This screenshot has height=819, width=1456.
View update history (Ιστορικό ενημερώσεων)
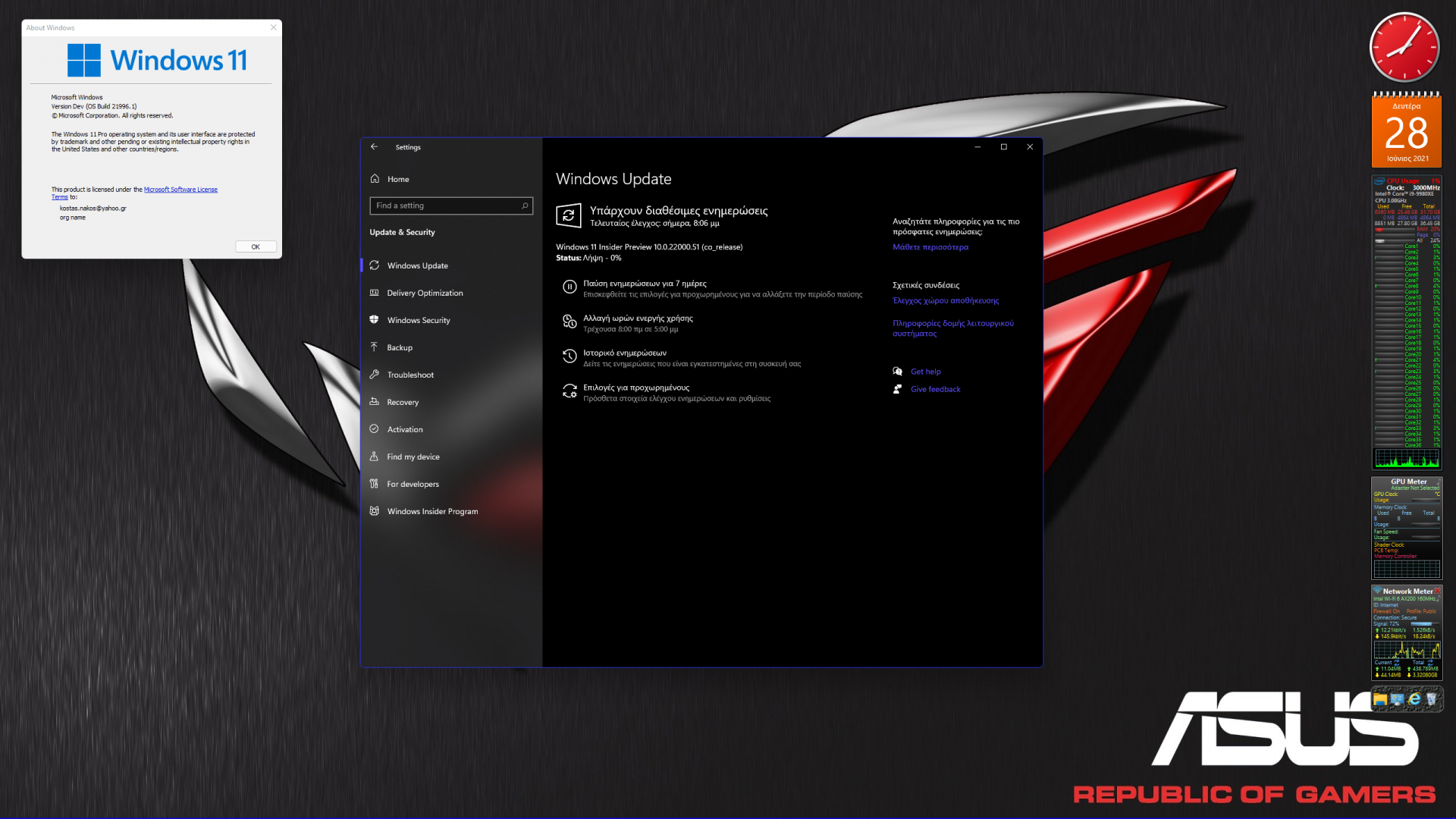[624, 353]
